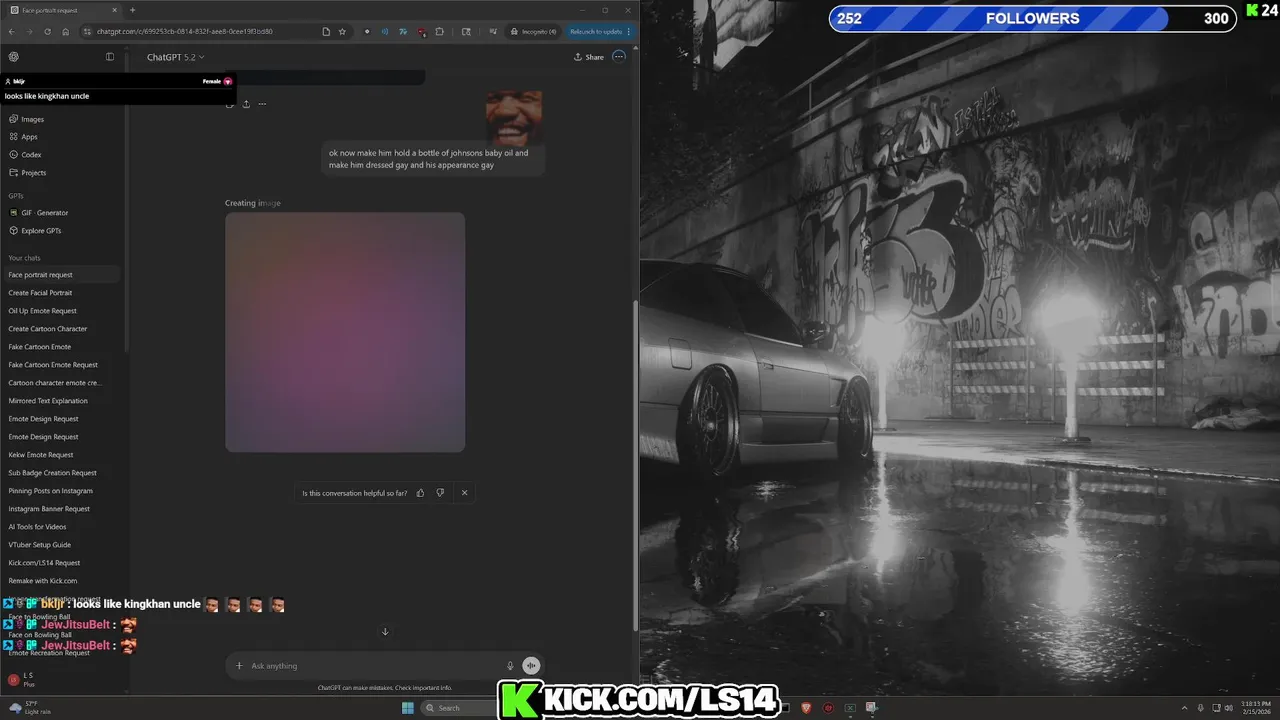Click the Incognito (4) indicator
1280x720 pixels.
coord(533,31)
